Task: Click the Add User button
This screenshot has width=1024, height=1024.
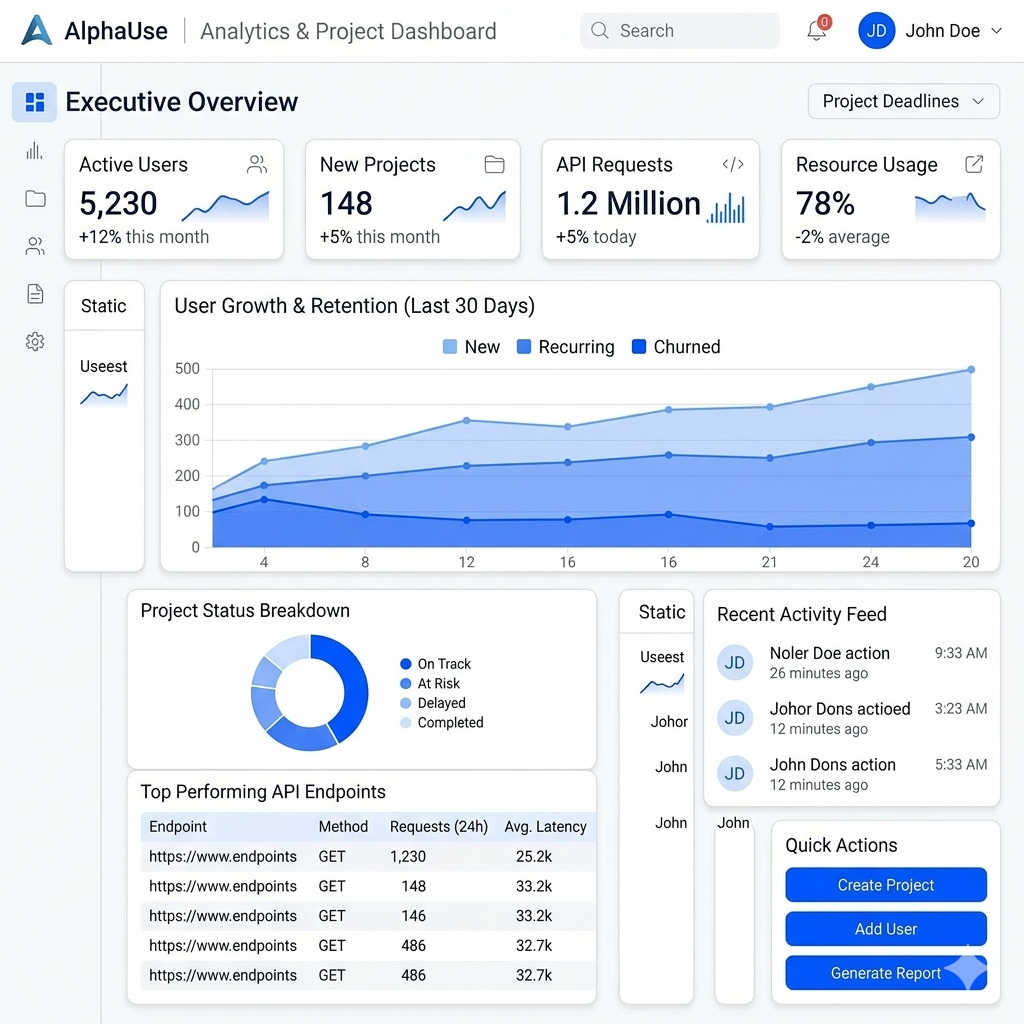Action: point(886,929)
